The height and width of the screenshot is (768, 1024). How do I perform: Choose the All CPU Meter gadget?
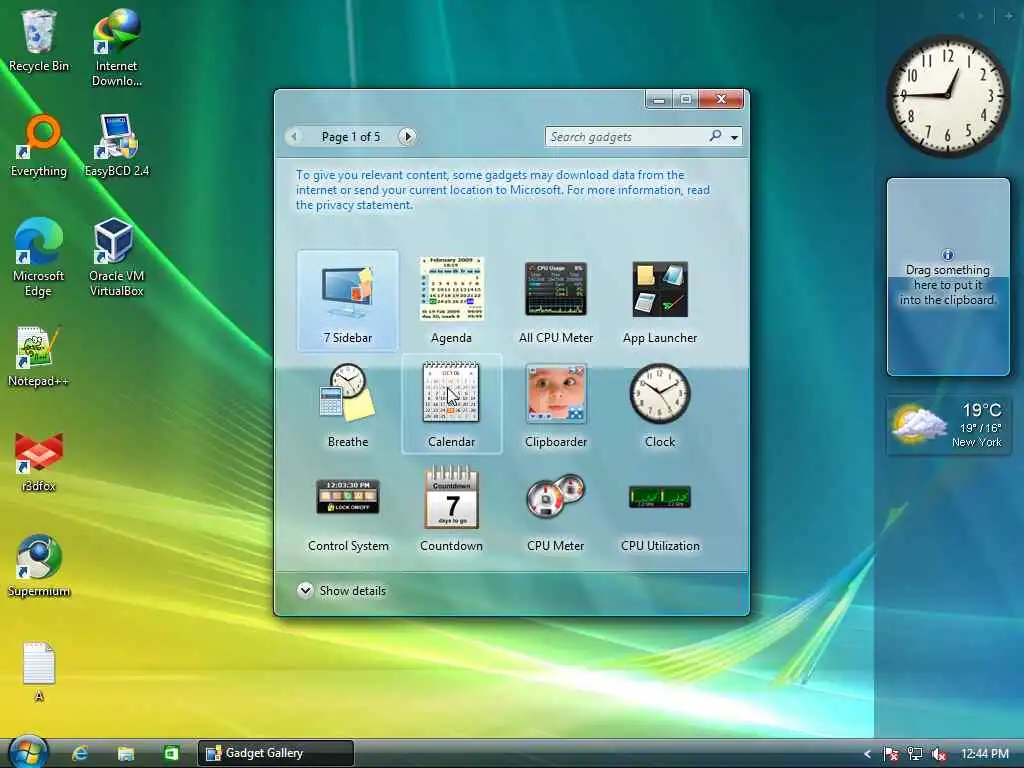click(556, 300)
